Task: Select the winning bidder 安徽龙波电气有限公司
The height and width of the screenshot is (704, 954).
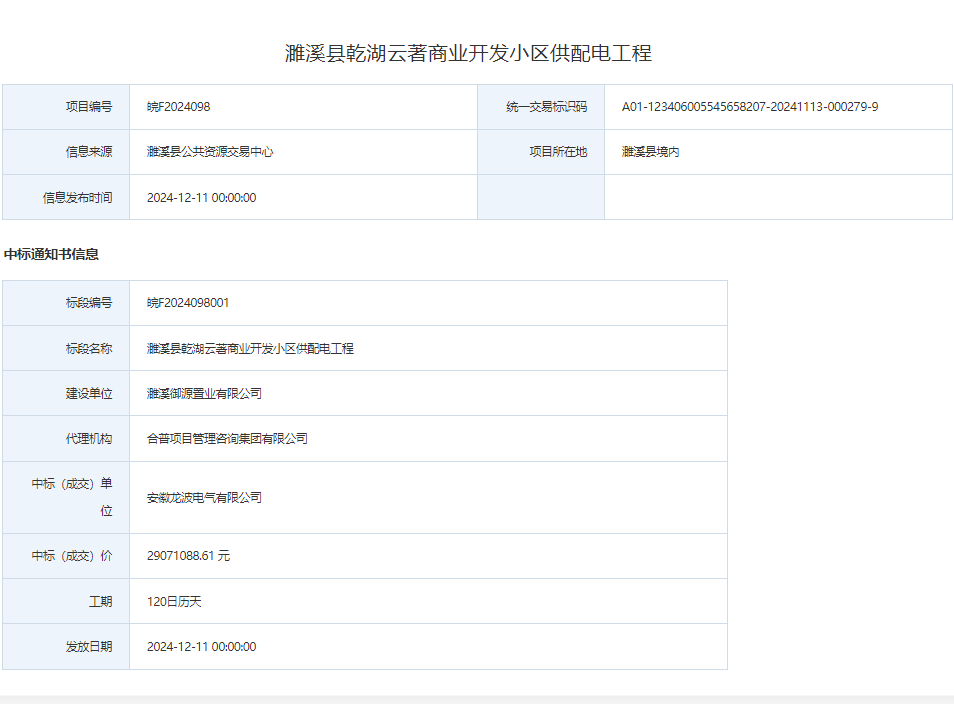Action: tap(204, 497)
